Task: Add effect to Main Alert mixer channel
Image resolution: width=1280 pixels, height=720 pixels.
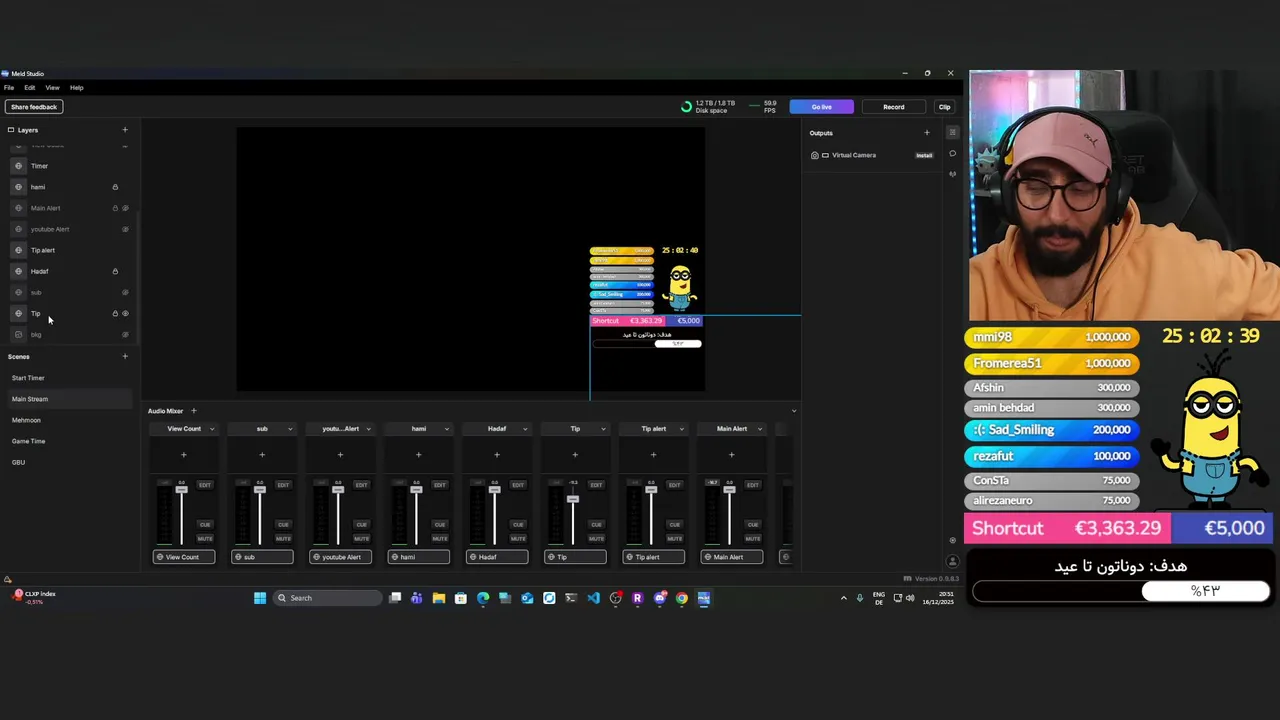Action: (x=731, y=455)
